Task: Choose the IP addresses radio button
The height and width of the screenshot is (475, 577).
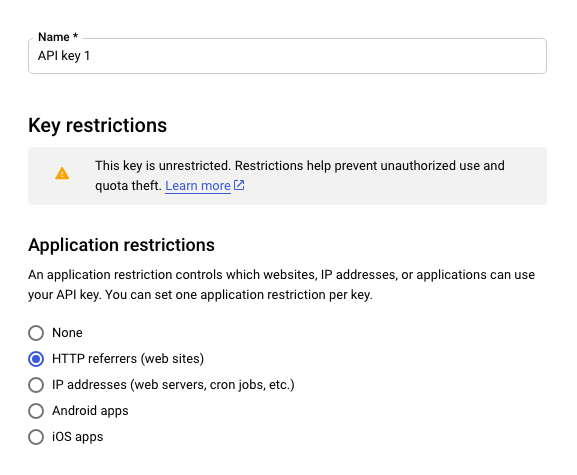Action: (x=36, y=385)
